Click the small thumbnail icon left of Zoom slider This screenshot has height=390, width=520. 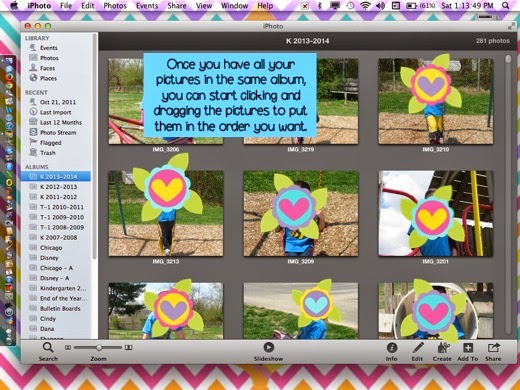tap(68, 348)
